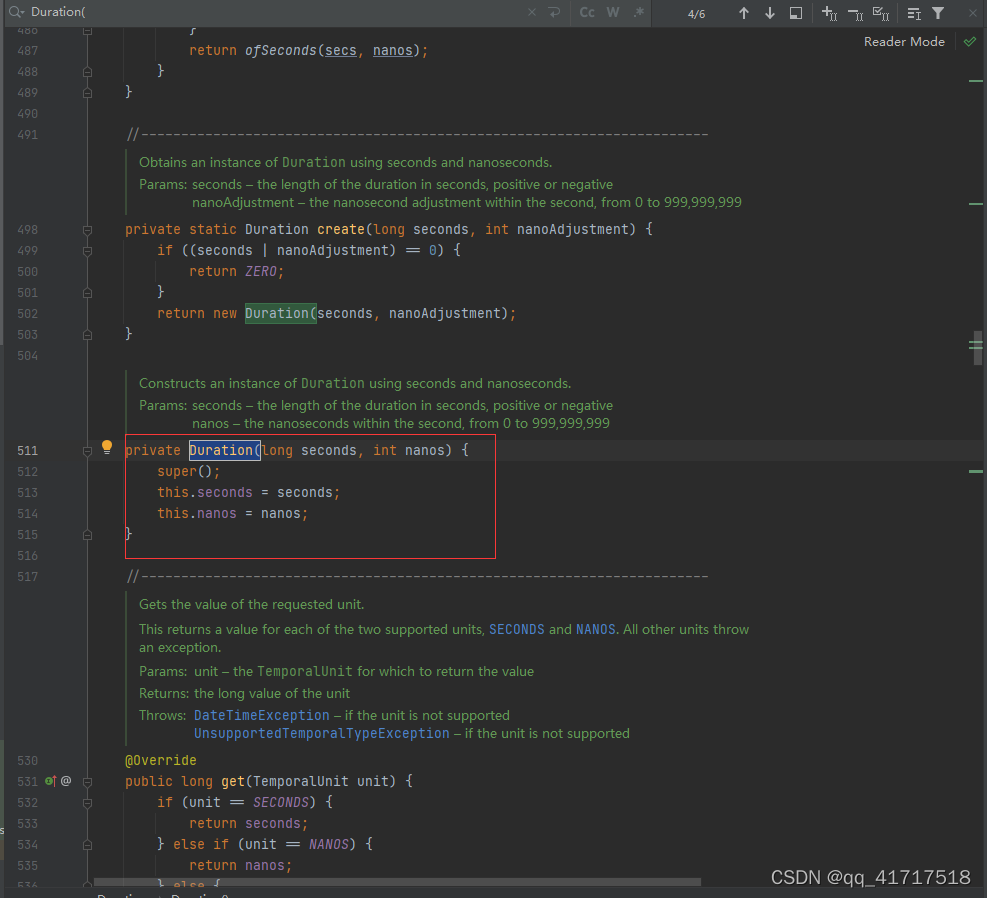Image resolution: width=987 pixels, height=898 pixels.
Task: Click fold end marker at line 501
Action: [x=87, y=293]
